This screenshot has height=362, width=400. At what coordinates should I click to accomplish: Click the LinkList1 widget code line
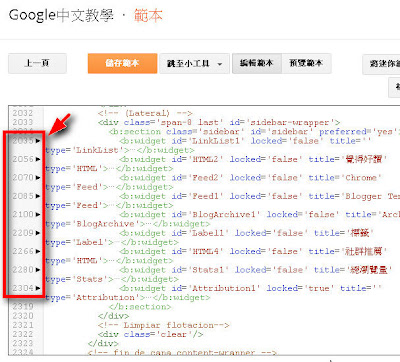pos(245,141)
